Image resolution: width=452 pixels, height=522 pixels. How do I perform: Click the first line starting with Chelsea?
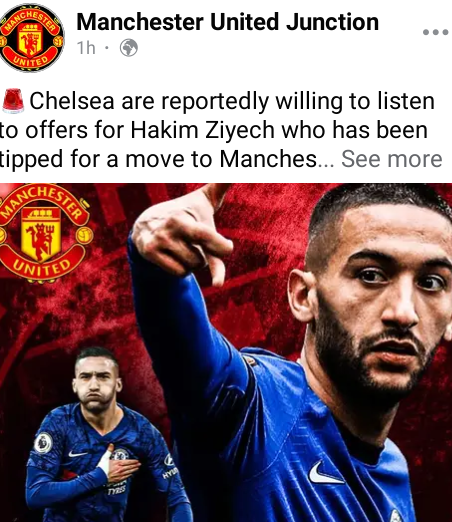click(232, 101)
